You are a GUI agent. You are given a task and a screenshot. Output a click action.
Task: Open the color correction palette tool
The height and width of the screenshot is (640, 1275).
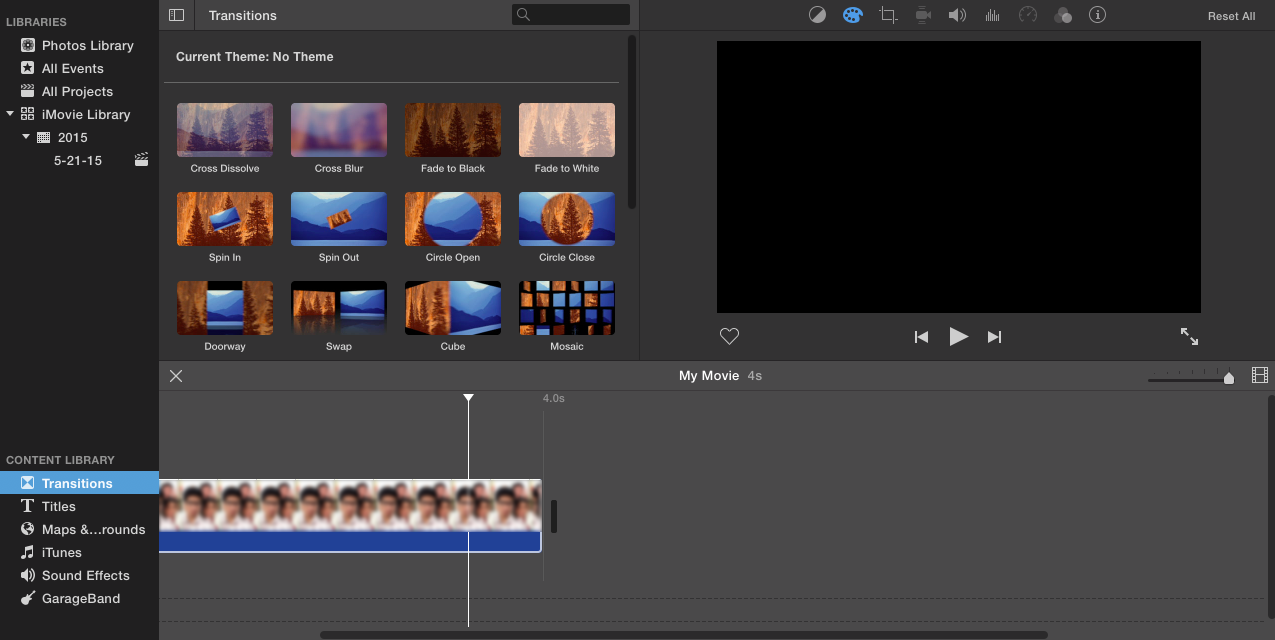(852, 15)
